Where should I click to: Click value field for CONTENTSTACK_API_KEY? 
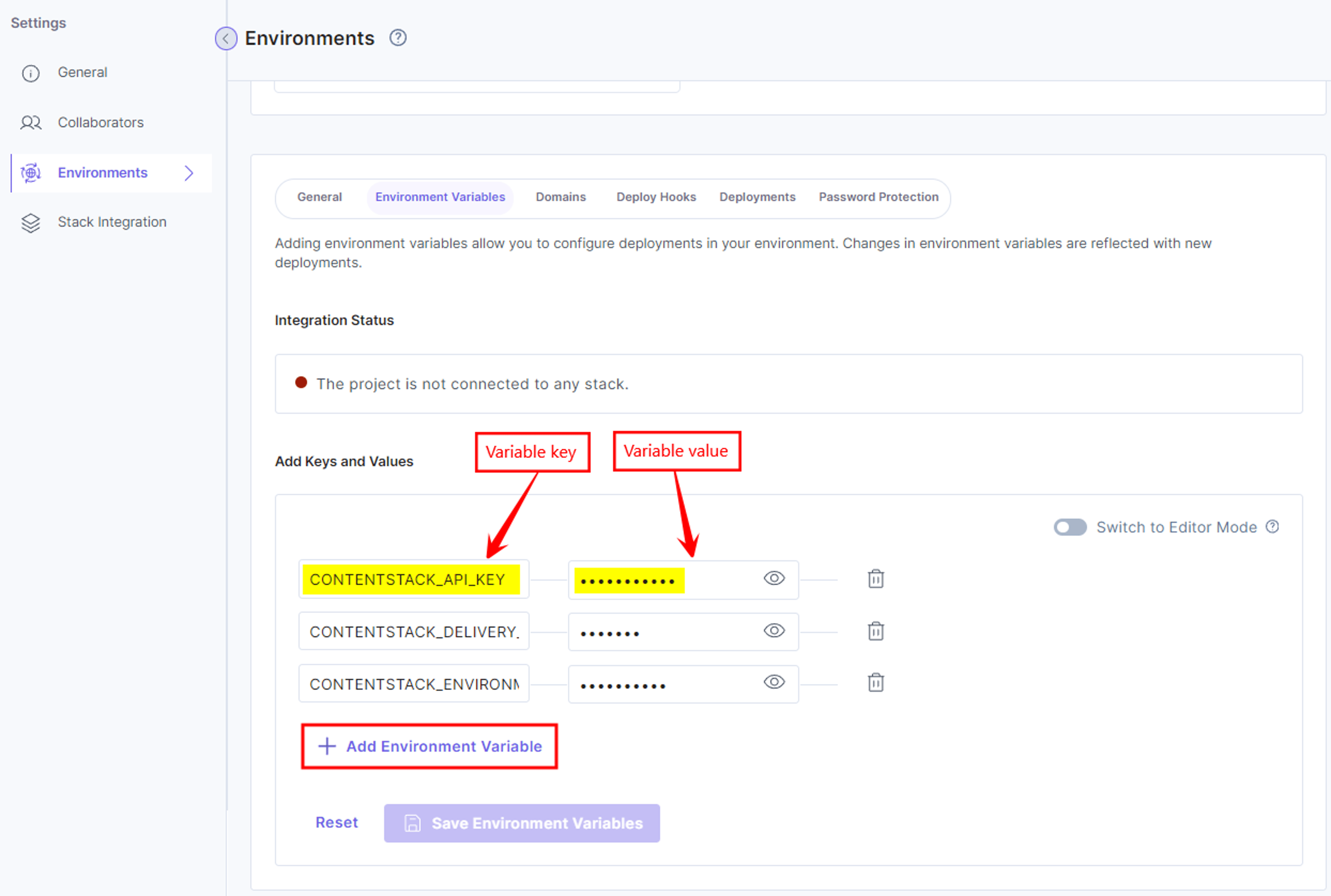683,579
